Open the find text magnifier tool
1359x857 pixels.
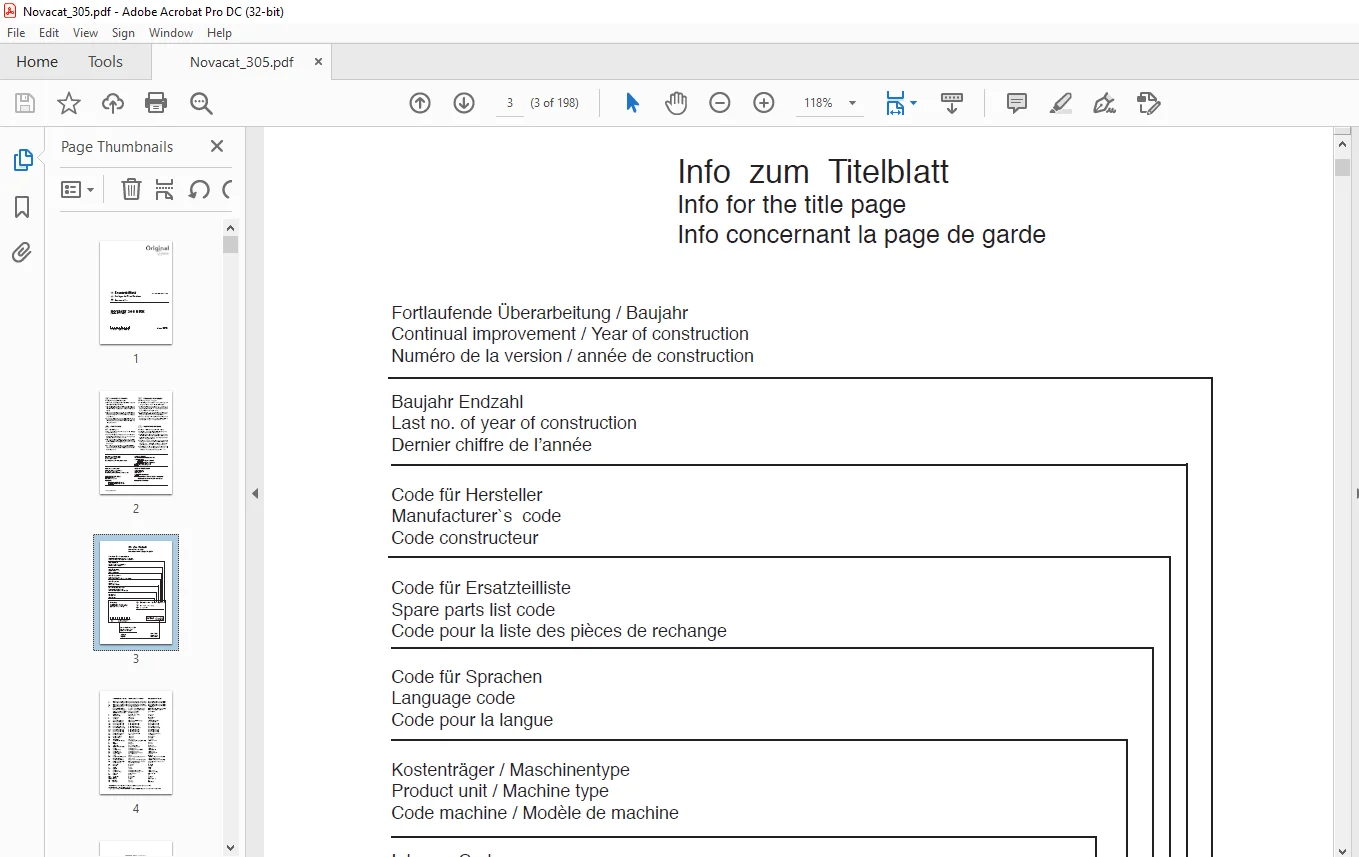(x=201, y=103)
